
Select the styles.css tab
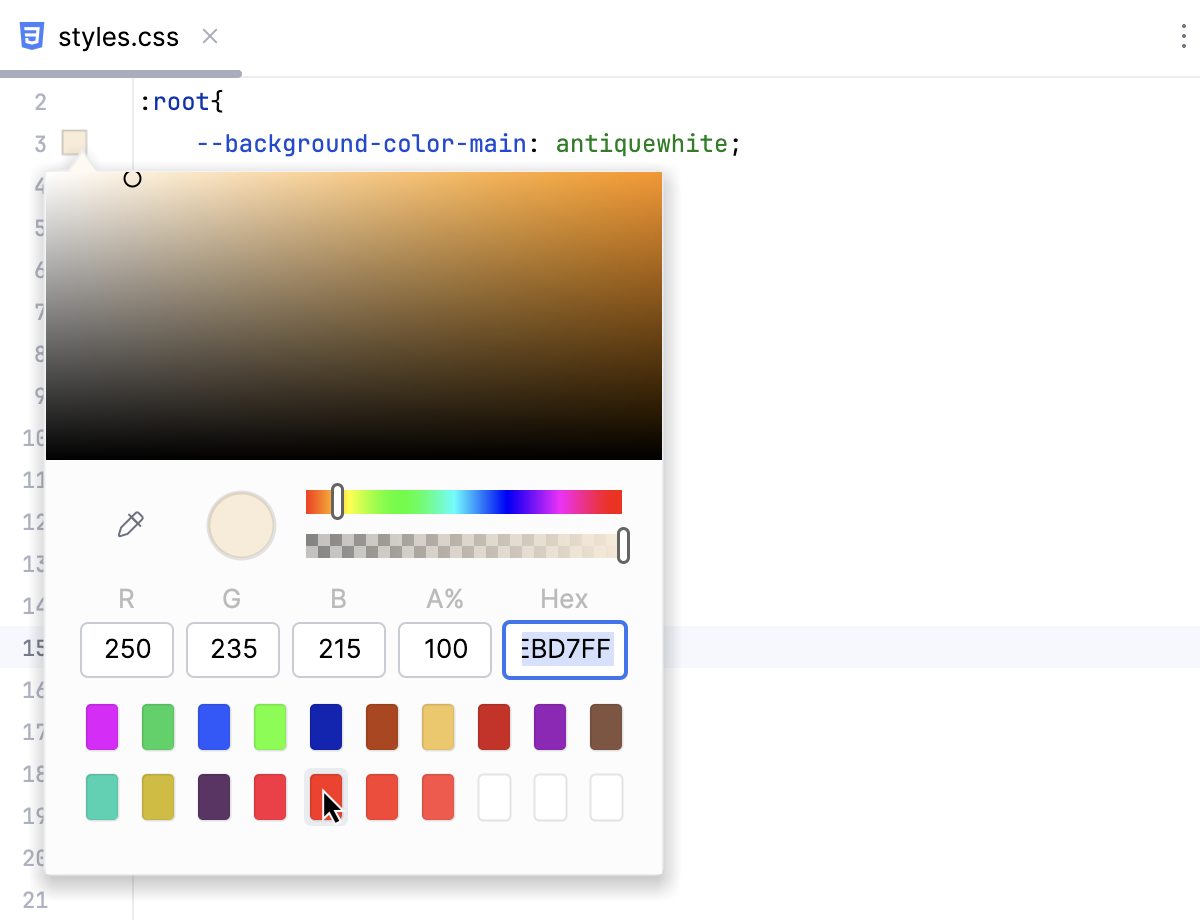[120, 36]
